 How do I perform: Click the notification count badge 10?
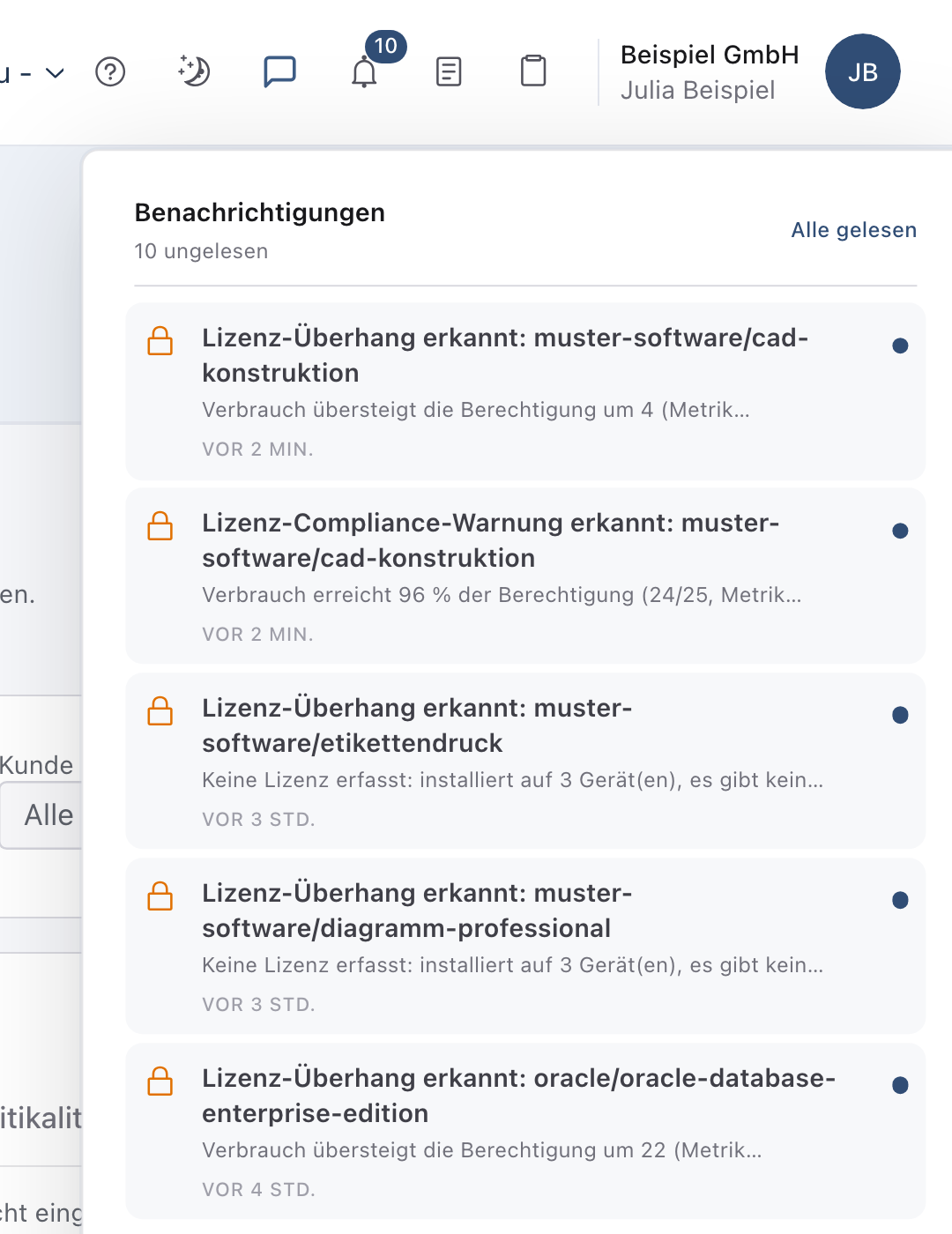(386, 46)
